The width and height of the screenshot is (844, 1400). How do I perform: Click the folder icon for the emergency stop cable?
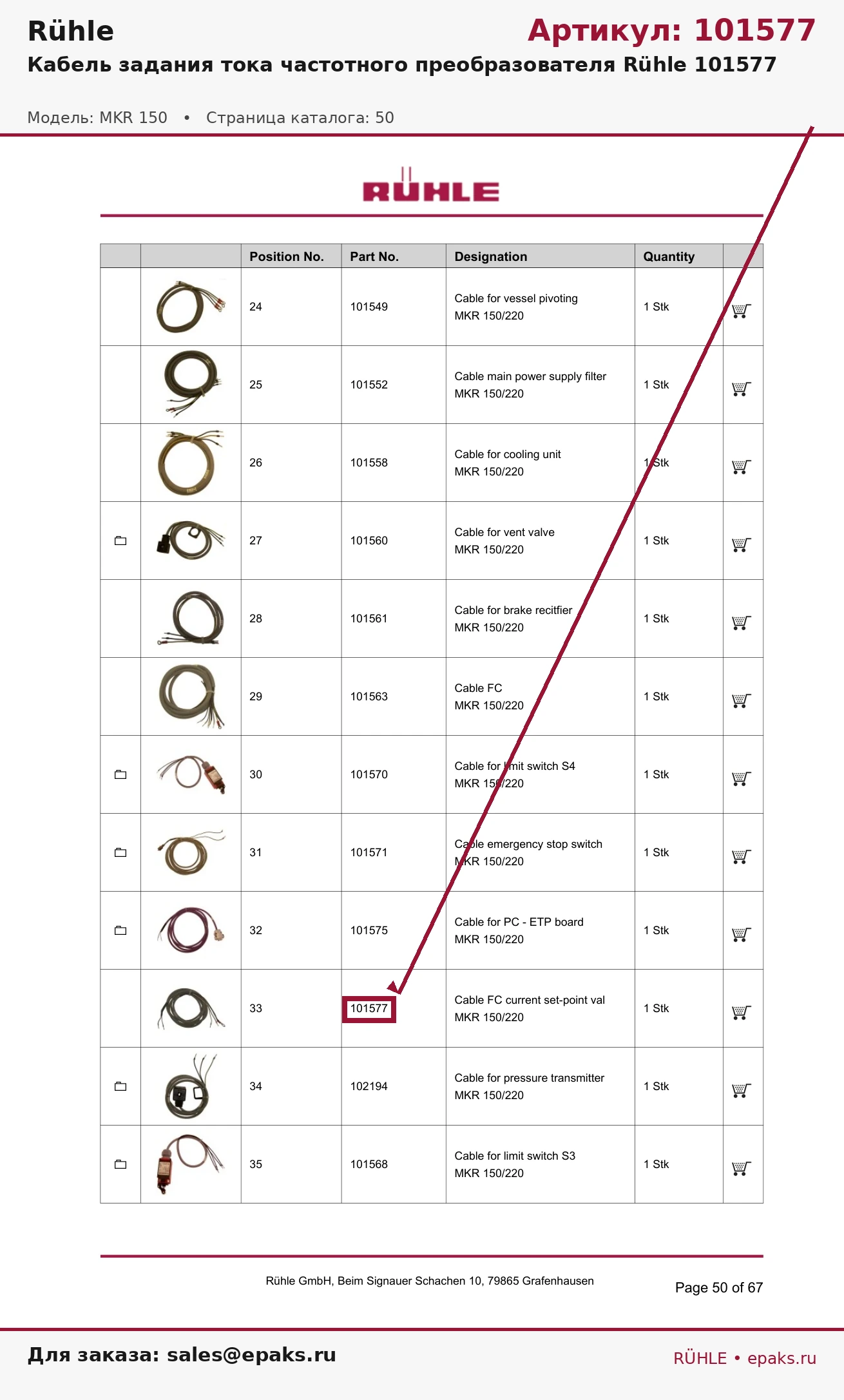point(120,852)
